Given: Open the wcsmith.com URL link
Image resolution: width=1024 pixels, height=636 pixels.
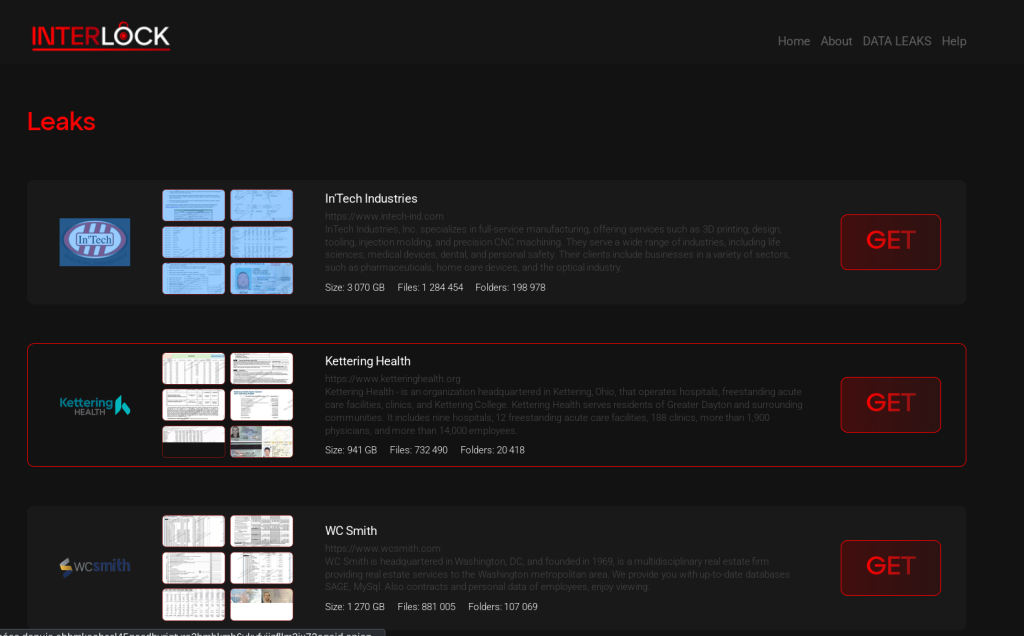Looking at the screenshot, I should (x=383, y=549).
